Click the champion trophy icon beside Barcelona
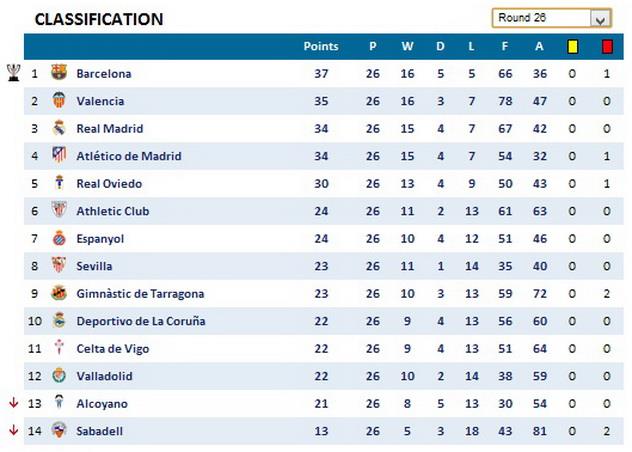Screen dimensions: 632x452 13,72
